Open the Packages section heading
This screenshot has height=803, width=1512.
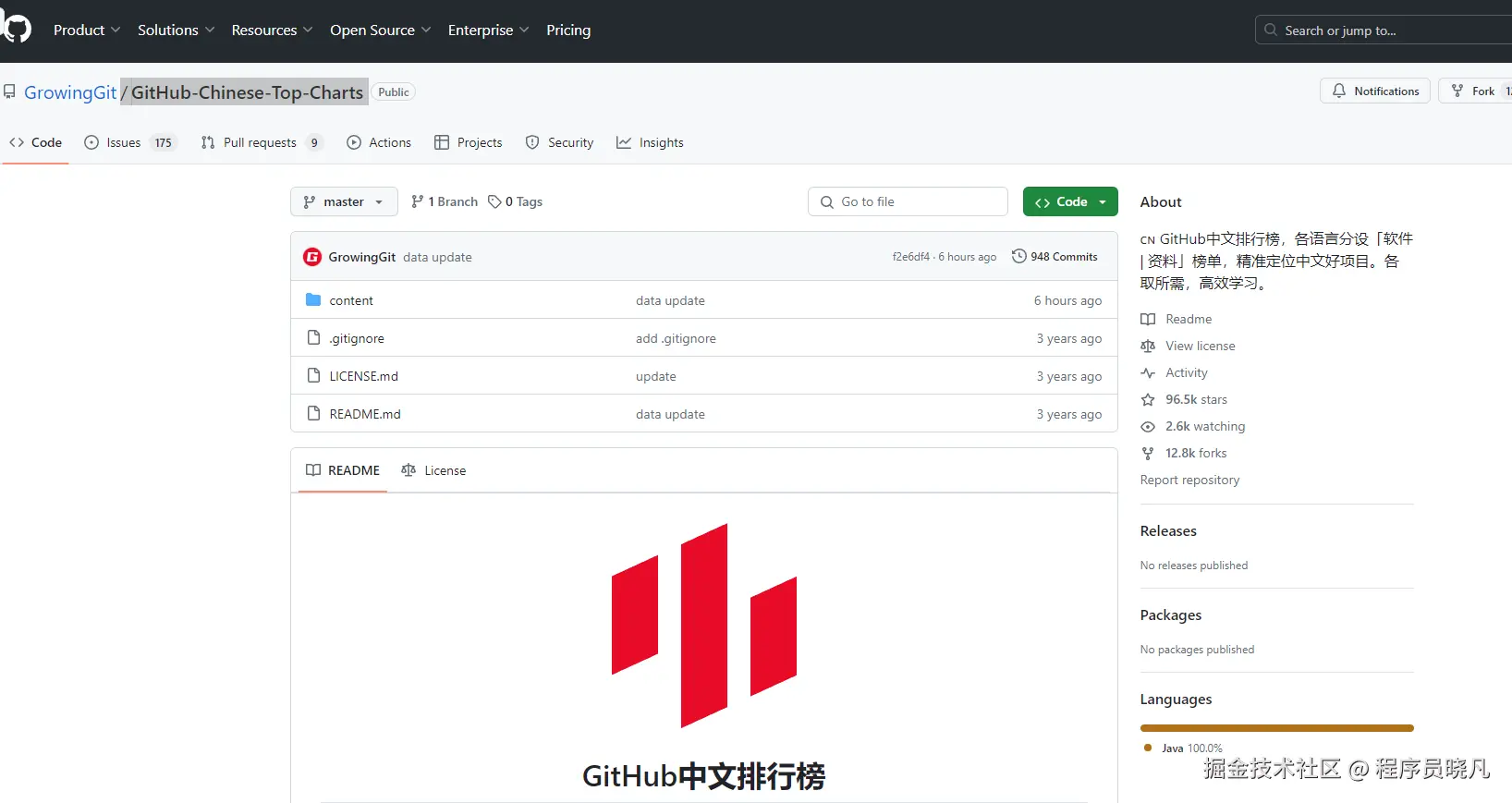1171,614
